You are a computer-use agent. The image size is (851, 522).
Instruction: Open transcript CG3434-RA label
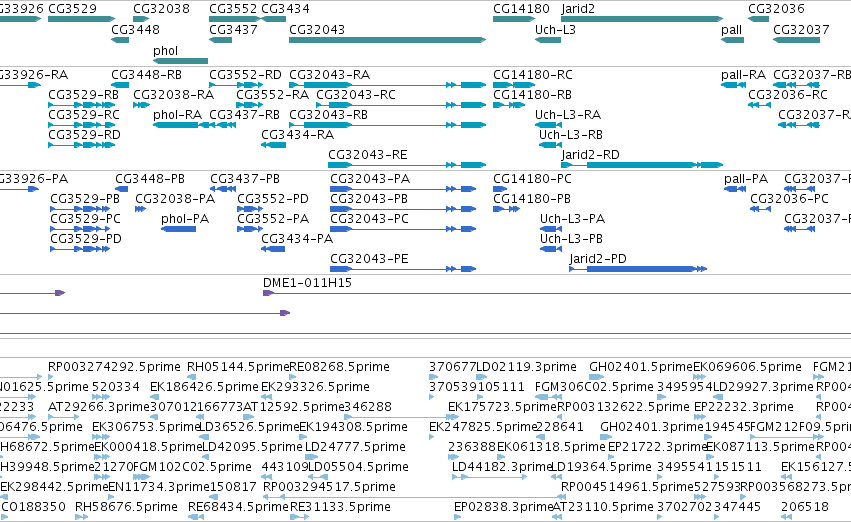pos(297,135)
